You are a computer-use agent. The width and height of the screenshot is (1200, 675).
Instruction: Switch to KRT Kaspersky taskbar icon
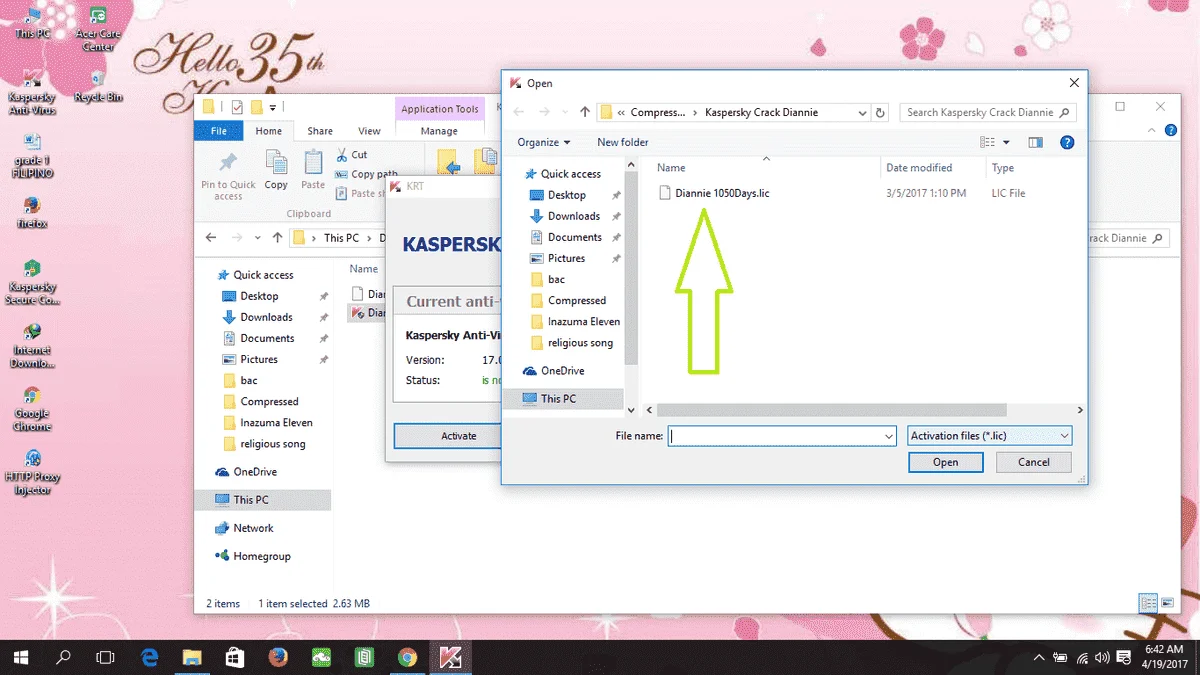[x=450, y=657]
